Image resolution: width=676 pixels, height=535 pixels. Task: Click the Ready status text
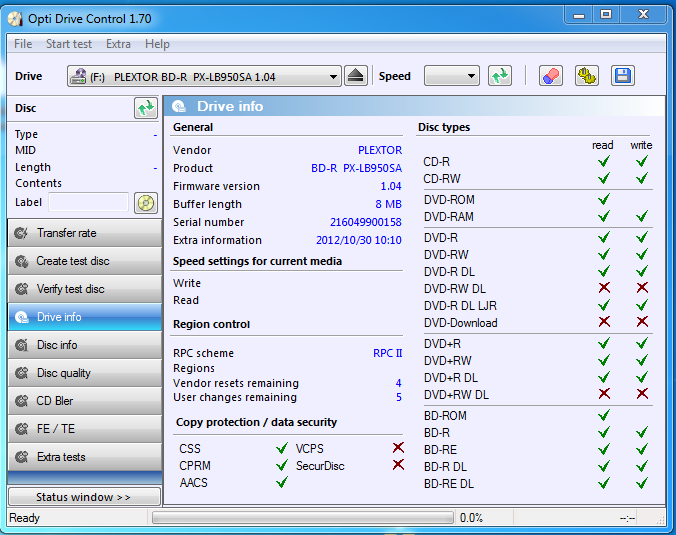pos(24,518)
